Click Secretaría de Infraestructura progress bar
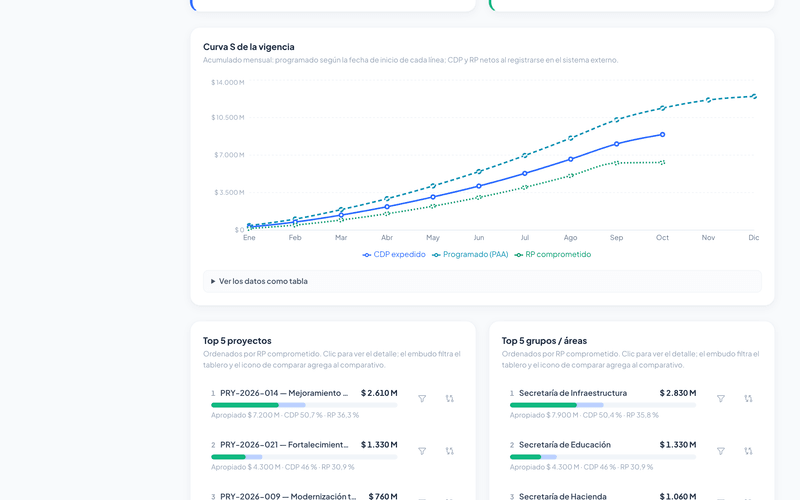The image size is (800, 500). coord(603,405)
